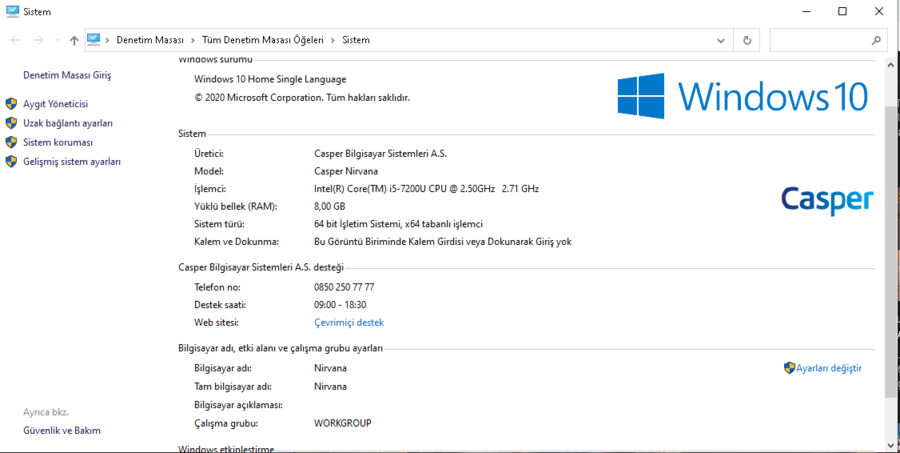900x453 pixels.
Task: Click the WORKGROUP value
Action: coord(343,423)
